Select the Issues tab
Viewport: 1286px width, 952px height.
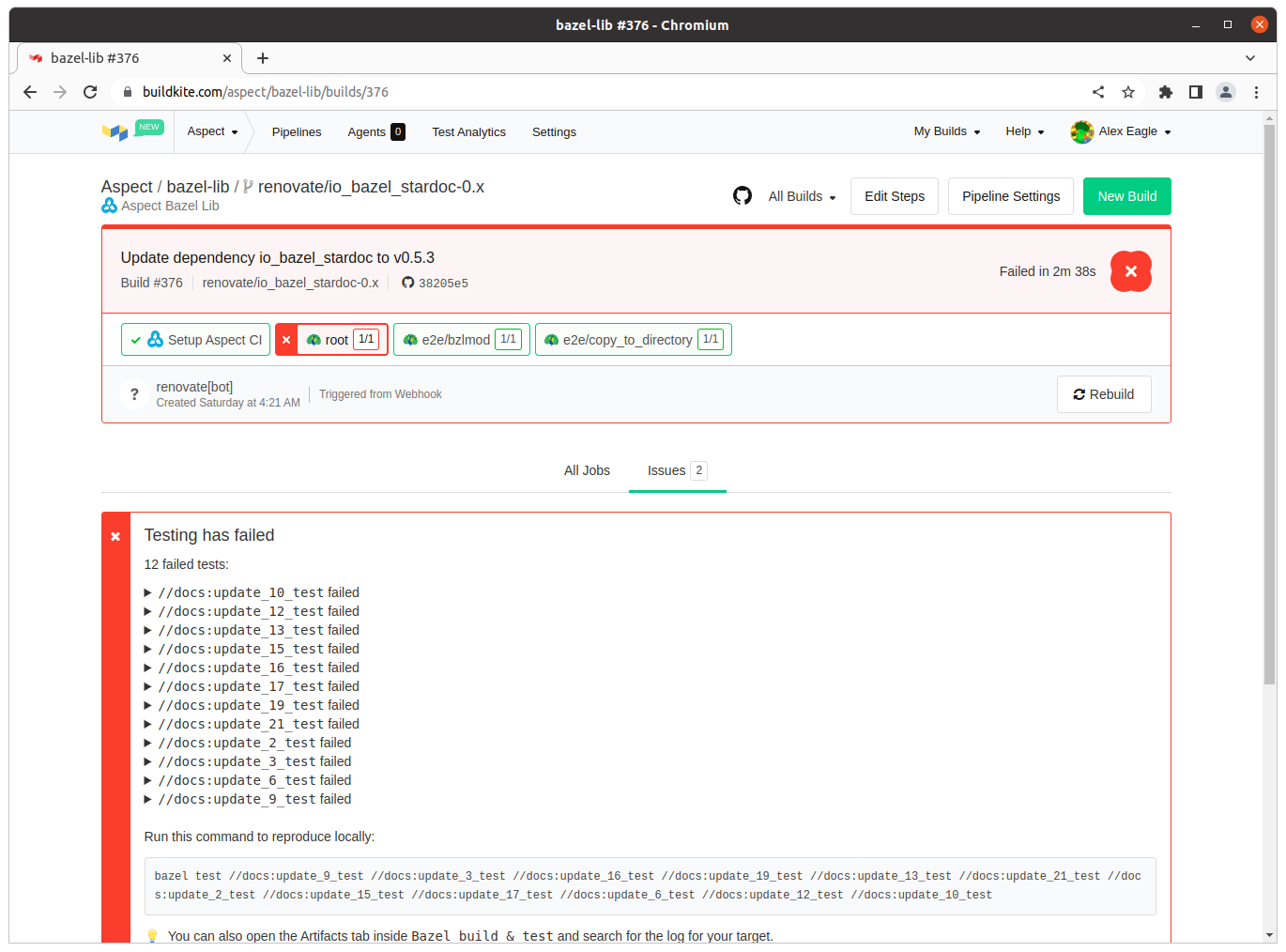pyautogui.click(x=677, y=470)
